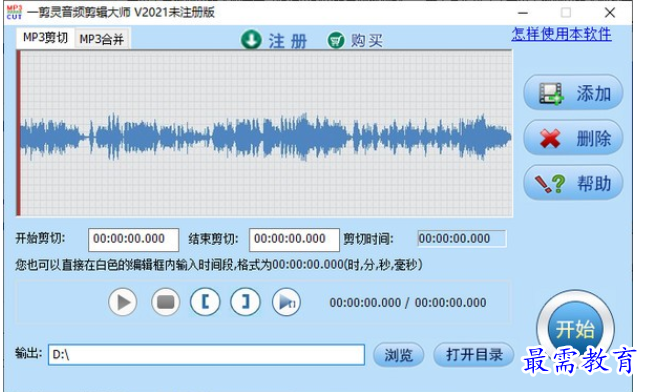Open the MP3合并 tab

click(x=102, y=39)
